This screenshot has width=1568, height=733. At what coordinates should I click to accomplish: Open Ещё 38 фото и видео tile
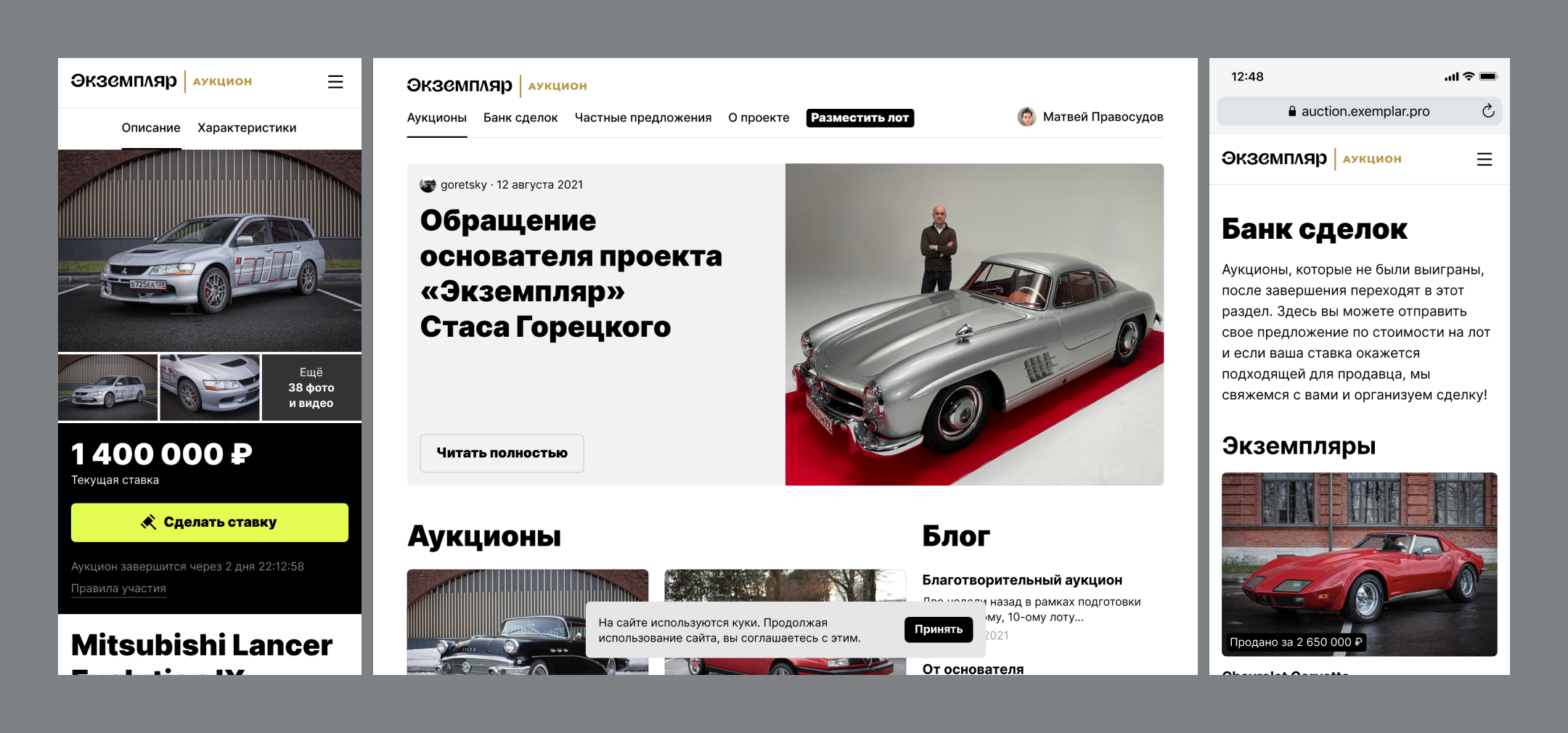311,388
